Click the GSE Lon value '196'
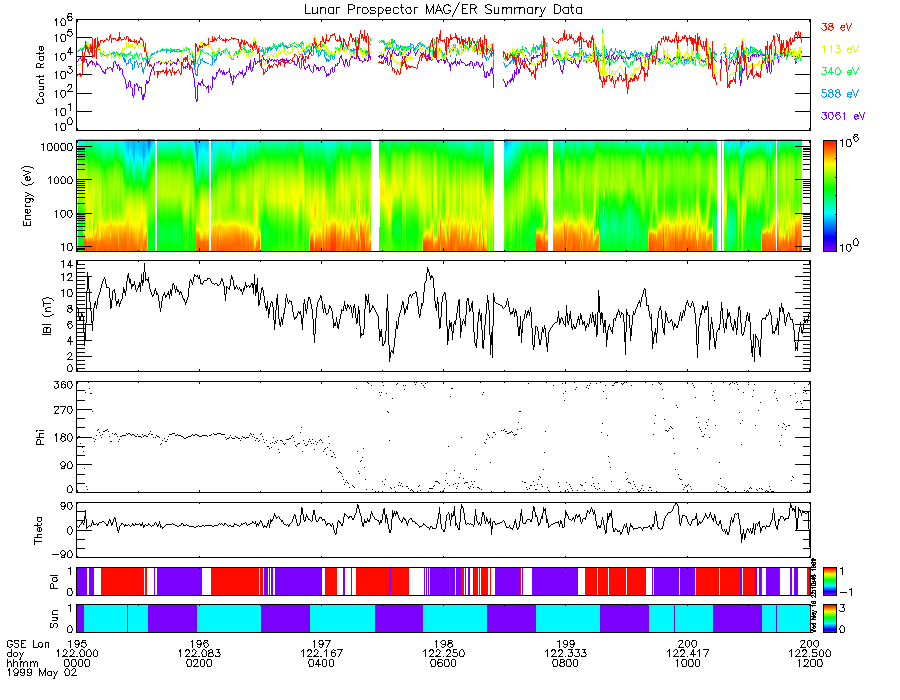Screen dimensions: 900x700 pyautogui.click(x=199, y=644)
